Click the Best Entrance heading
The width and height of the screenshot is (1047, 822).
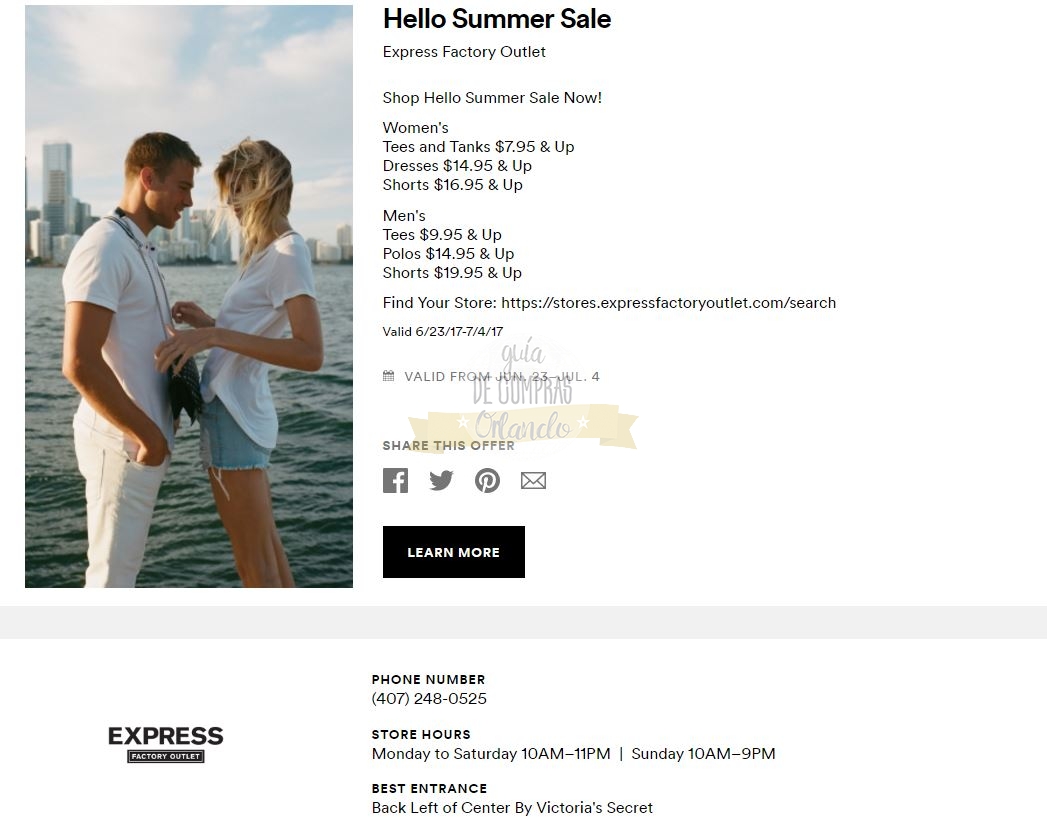tap(429, 789)
